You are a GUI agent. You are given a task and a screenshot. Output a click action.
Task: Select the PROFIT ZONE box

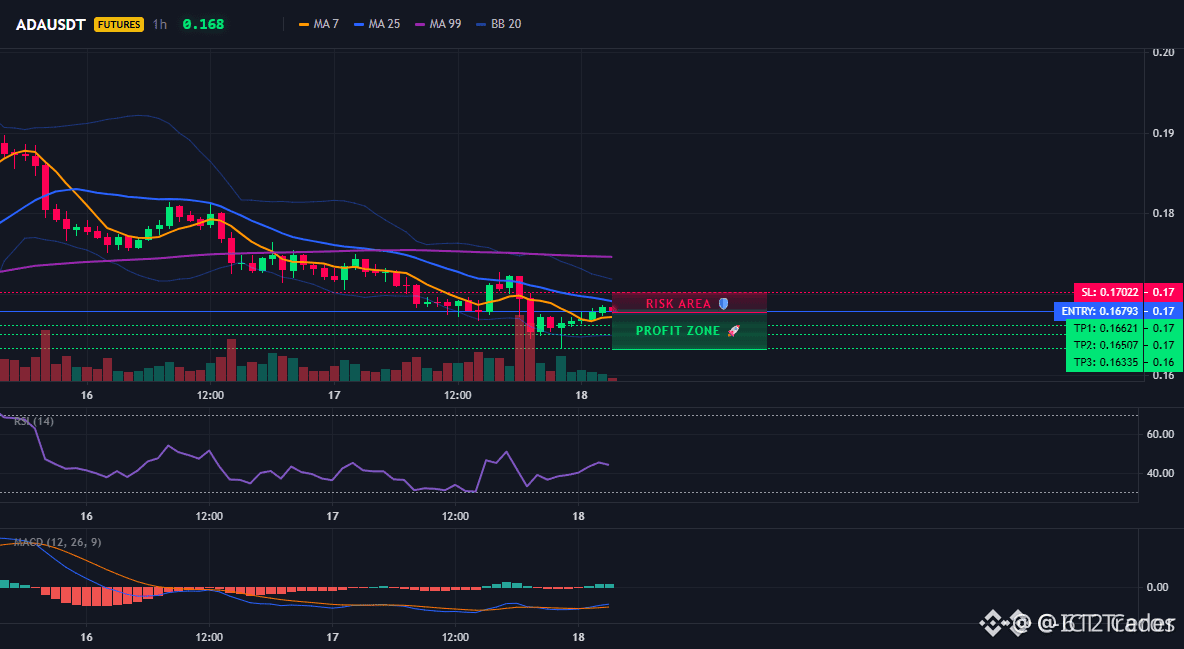(x=689, y=331)
